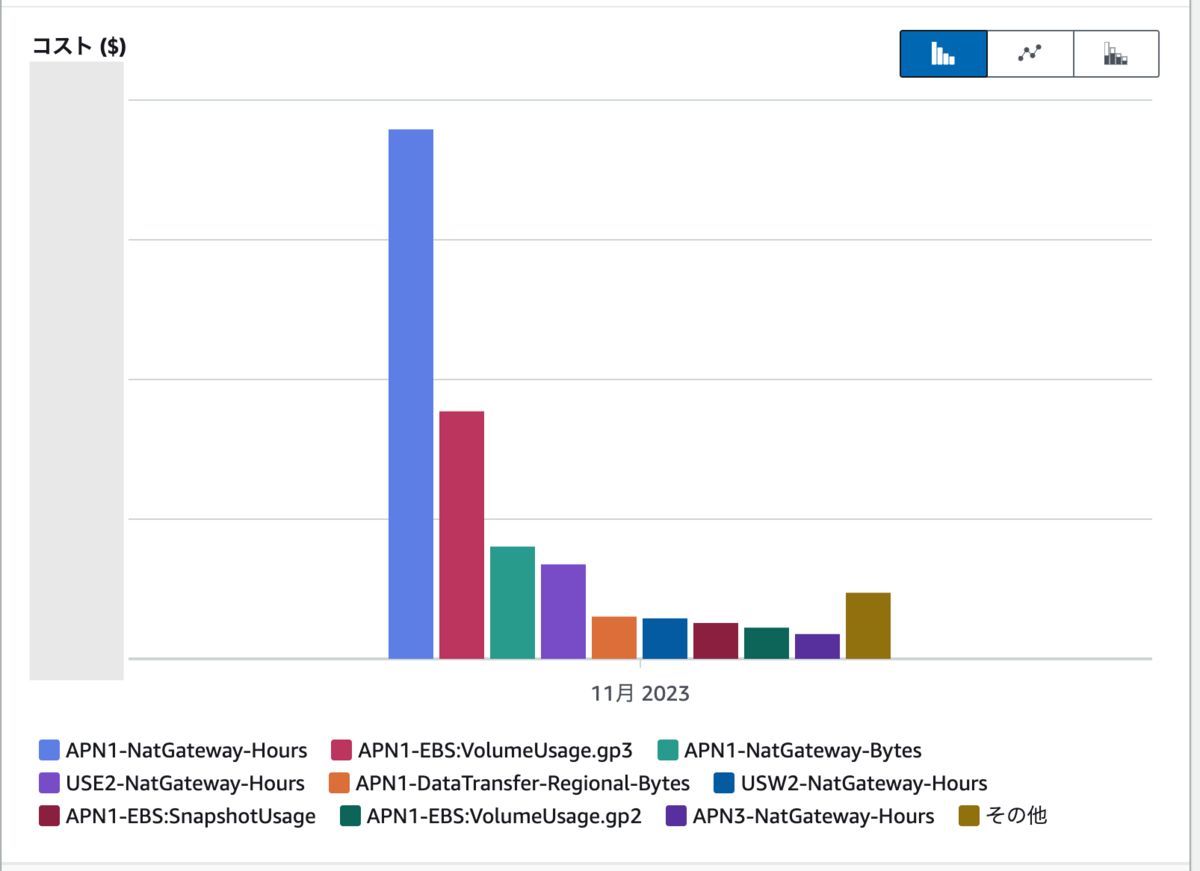Click the APN1-EBS:VolumeUsage.gp2 legend label
This screenshot has width=1200, height=871.
(503, 816)
